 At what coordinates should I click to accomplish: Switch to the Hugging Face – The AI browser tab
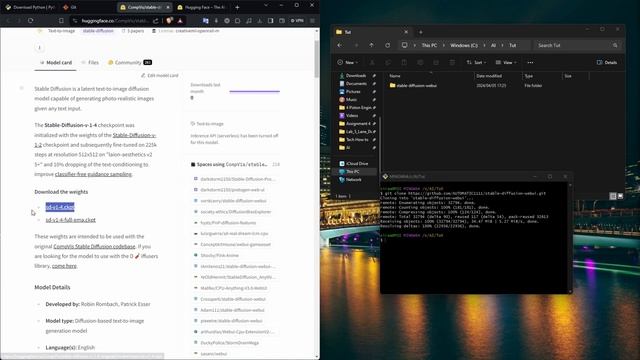click(202, 7)
